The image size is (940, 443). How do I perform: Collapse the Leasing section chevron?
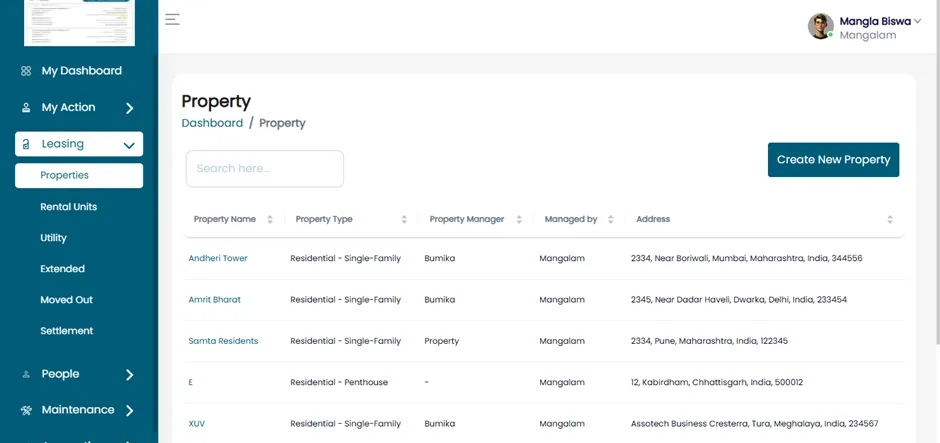[x=129, y=145]
